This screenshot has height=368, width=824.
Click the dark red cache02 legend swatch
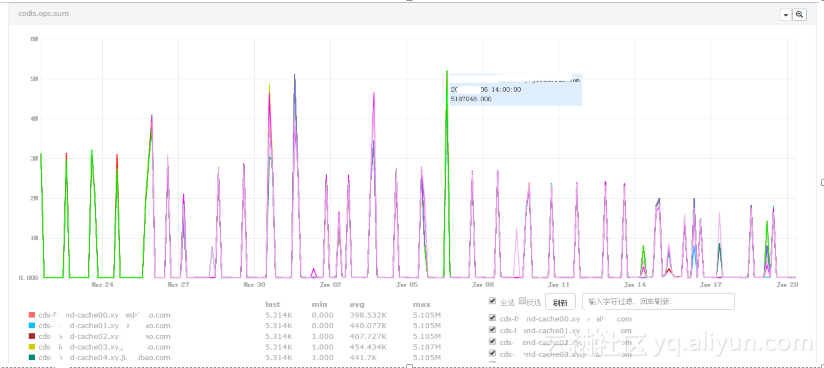tap(32, 336)
